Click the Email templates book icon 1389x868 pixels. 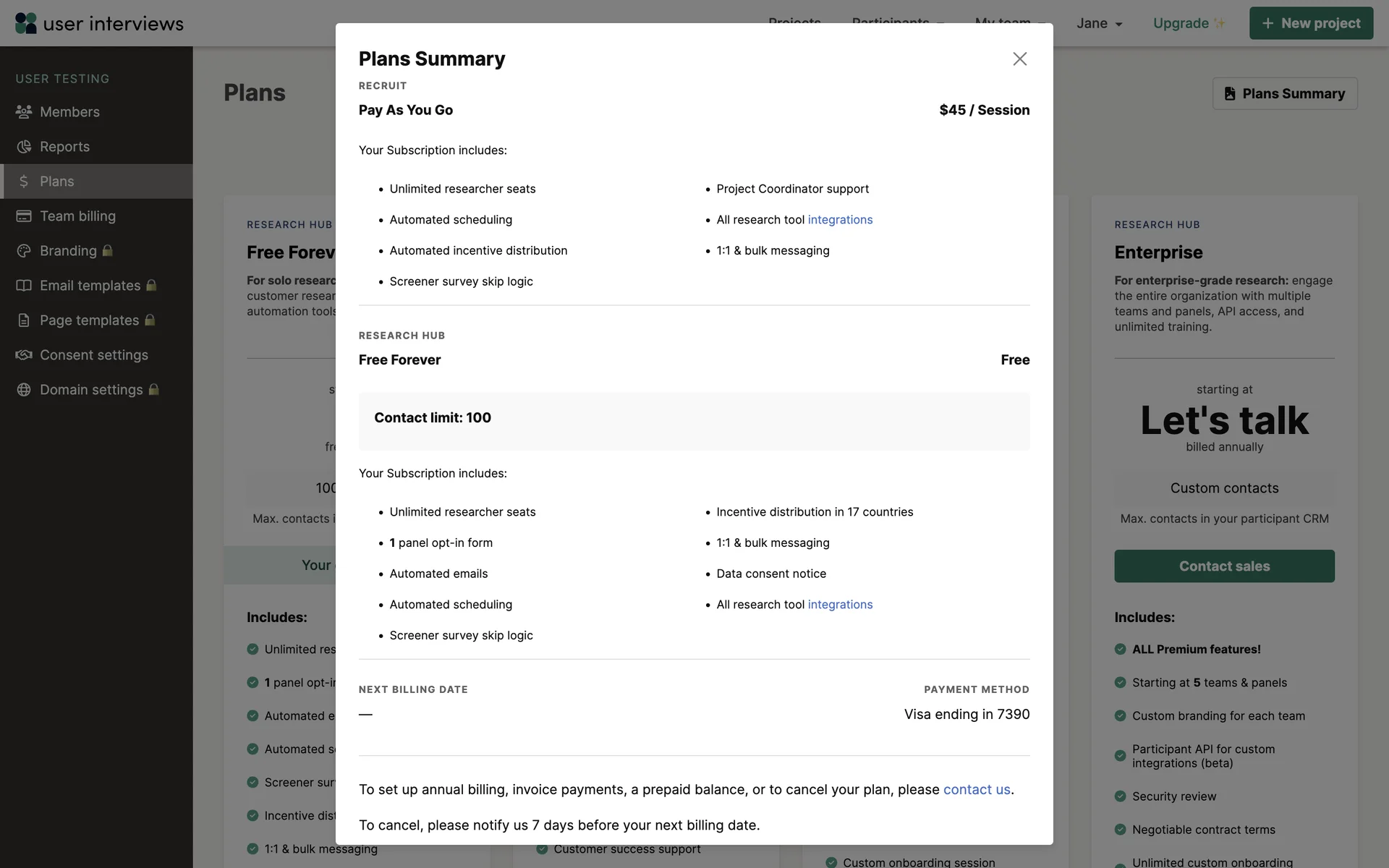[x=24, y=286]
